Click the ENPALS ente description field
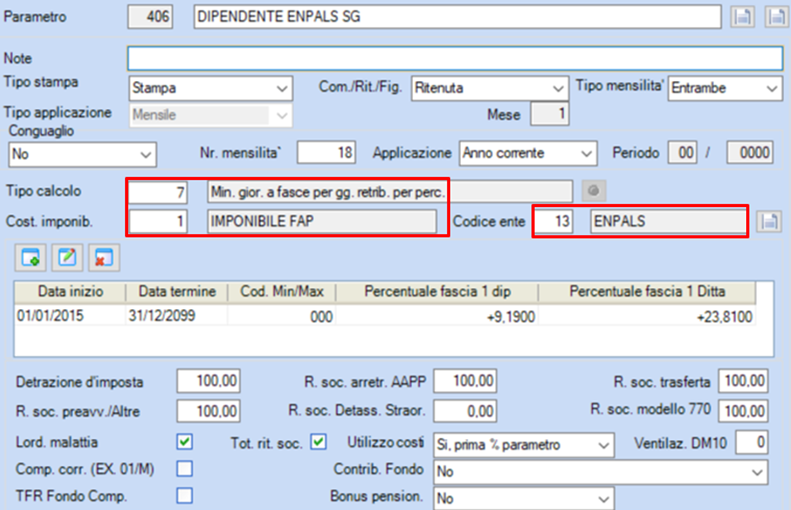This screenshot has width=791, height=510. 669,221
